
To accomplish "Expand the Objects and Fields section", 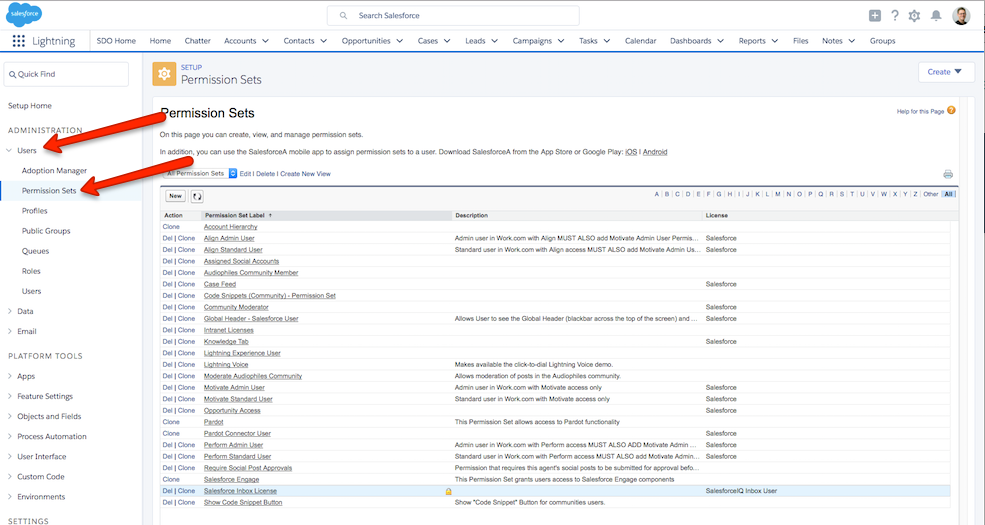I will pos(9,416).
